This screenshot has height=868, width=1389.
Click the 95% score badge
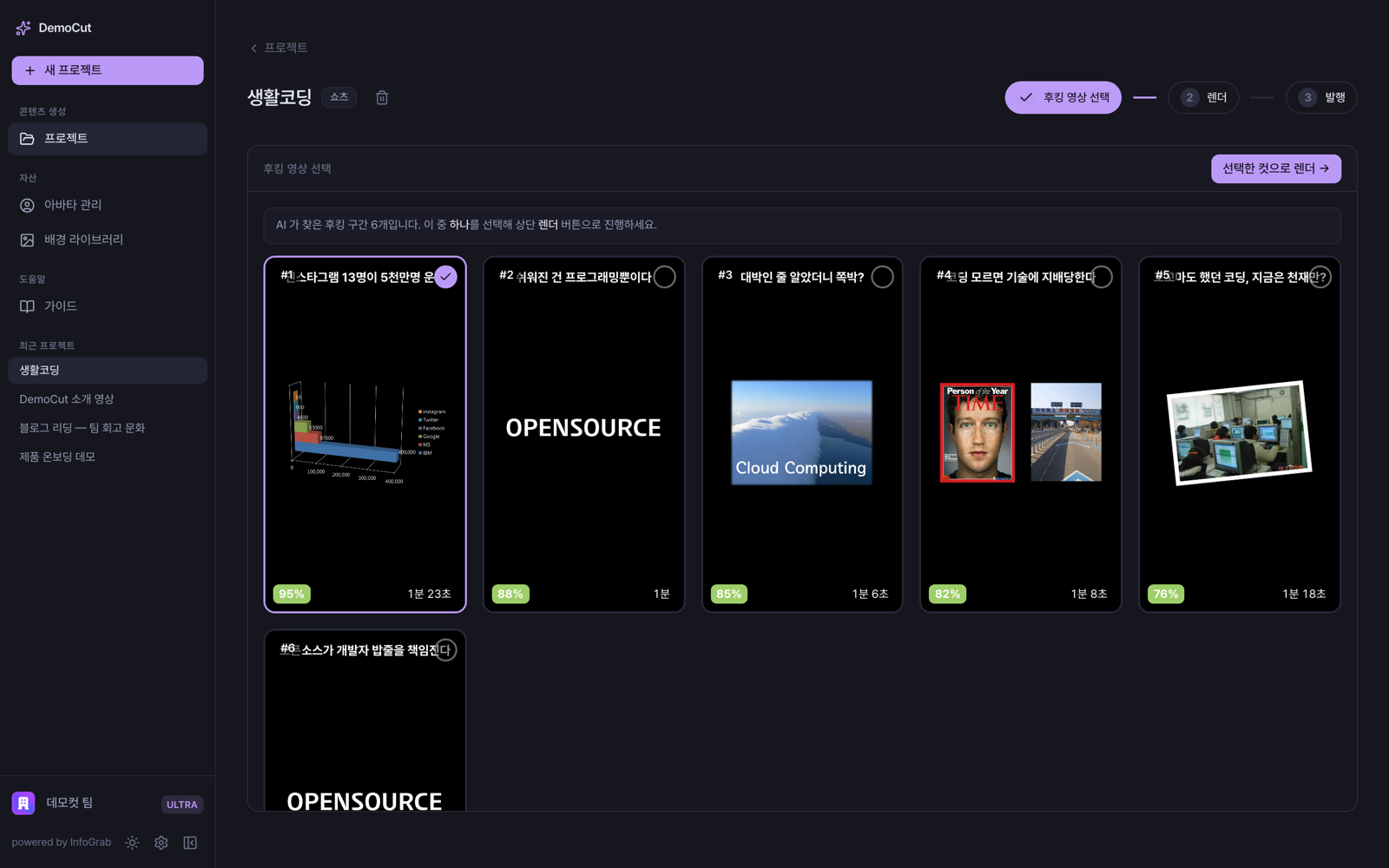click(292, 595)
